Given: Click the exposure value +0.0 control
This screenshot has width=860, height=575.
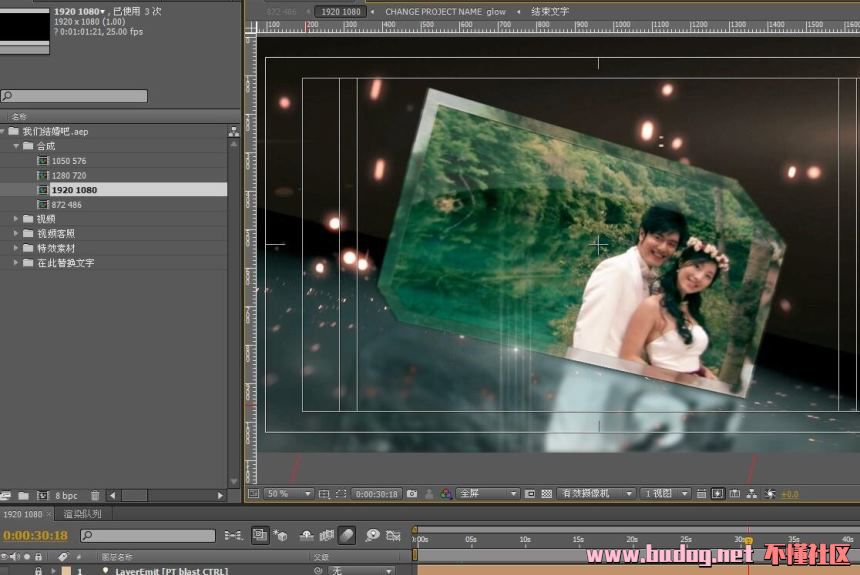Looking at the screenshot, I should point(790,494).
